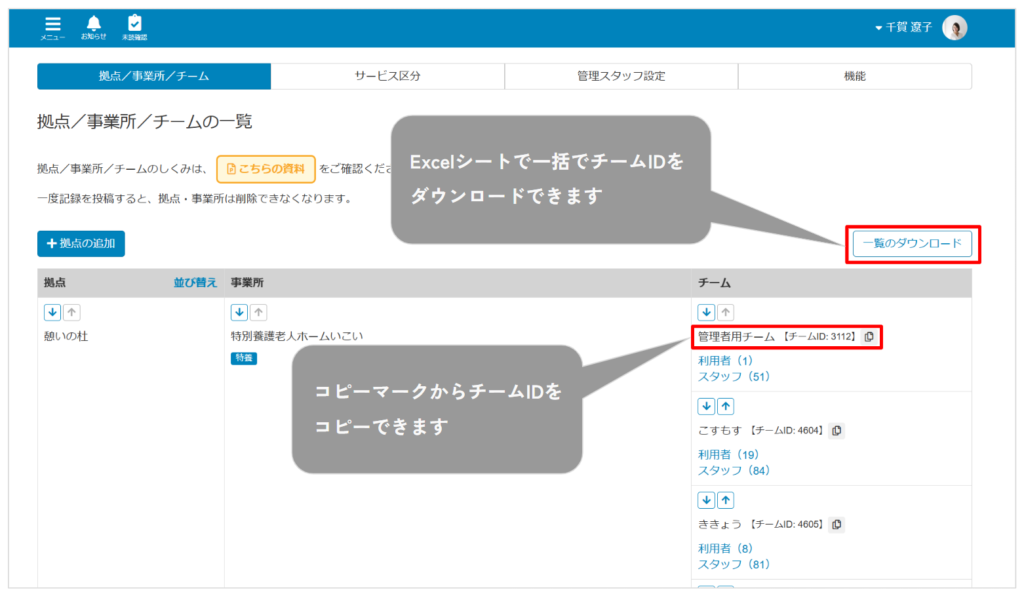Open the メニュー hamburger icon
Viewport: 1024px width, 594px height.
tap(52, 22)
